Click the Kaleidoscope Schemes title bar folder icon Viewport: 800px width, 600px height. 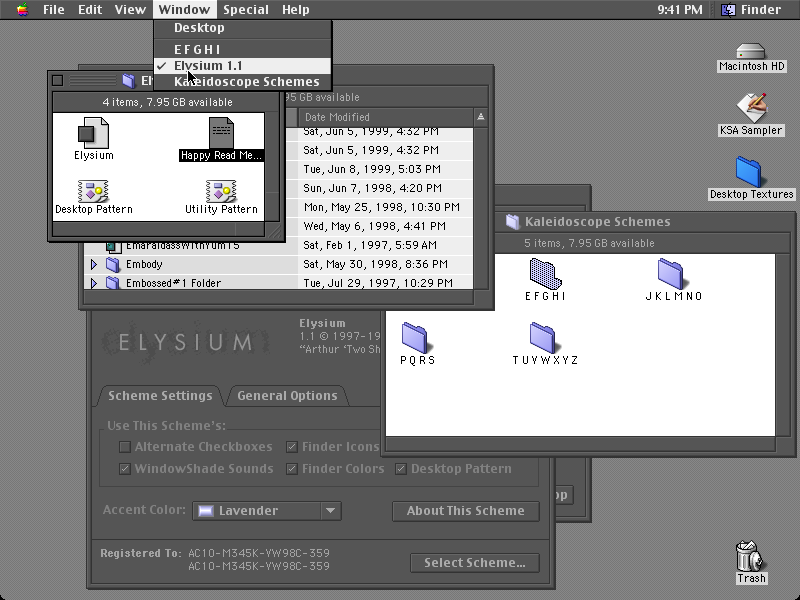pyautogui.click(x=512, y=221)
